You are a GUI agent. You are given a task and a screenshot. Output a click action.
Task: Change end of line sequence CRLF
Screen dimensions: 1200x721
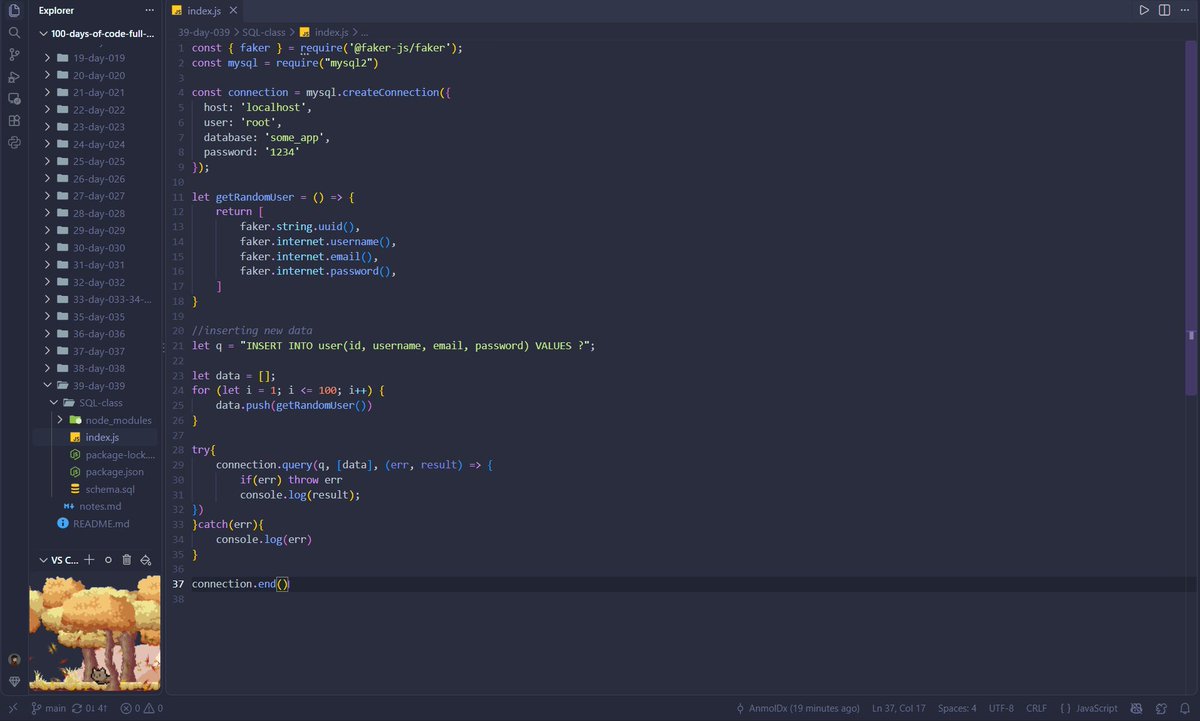(1036, 708)
